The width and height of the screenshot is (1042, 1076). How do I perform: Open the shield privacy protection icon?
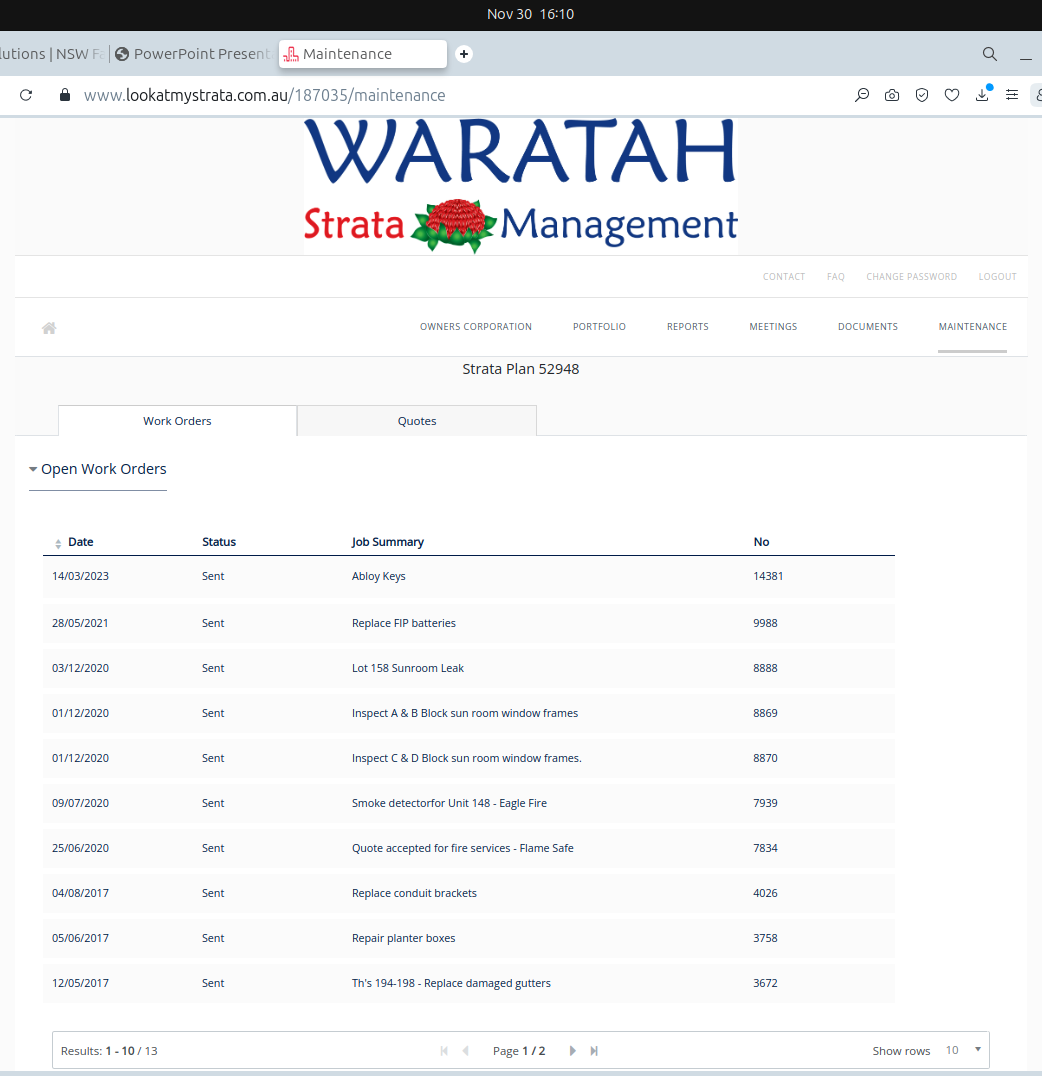(922, 95)
